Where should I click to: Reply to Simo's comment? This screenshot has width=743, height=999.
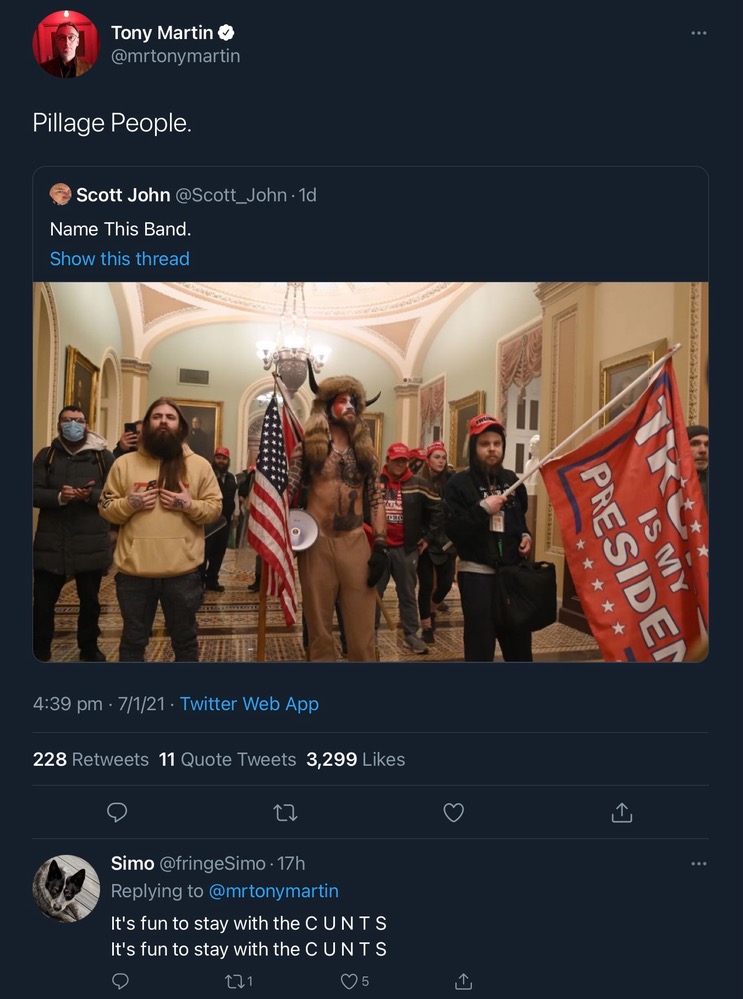(x=120, y=981)
